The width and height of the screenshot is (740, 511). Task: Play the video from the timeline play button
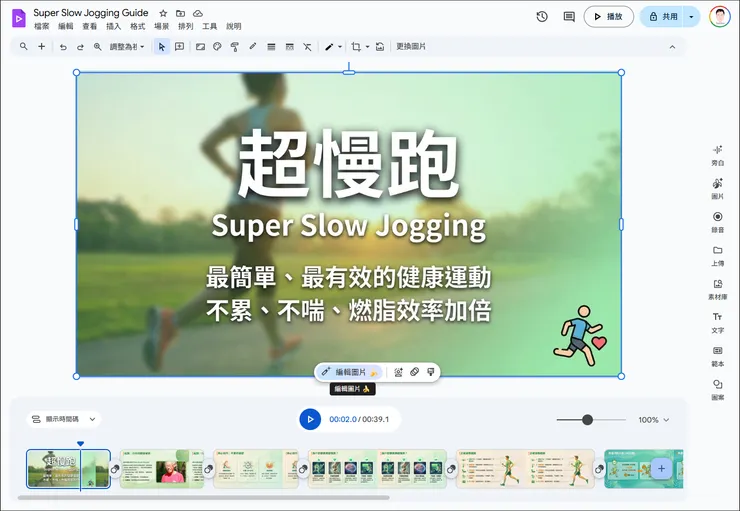pyautogui.click(x=310, y=419)
